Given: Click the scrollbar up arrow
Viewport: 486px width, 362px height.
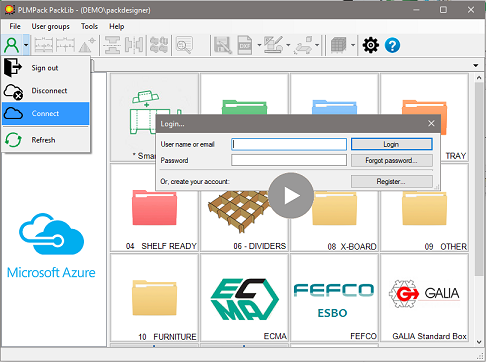Looking at the screenshot, I should 479,78.
